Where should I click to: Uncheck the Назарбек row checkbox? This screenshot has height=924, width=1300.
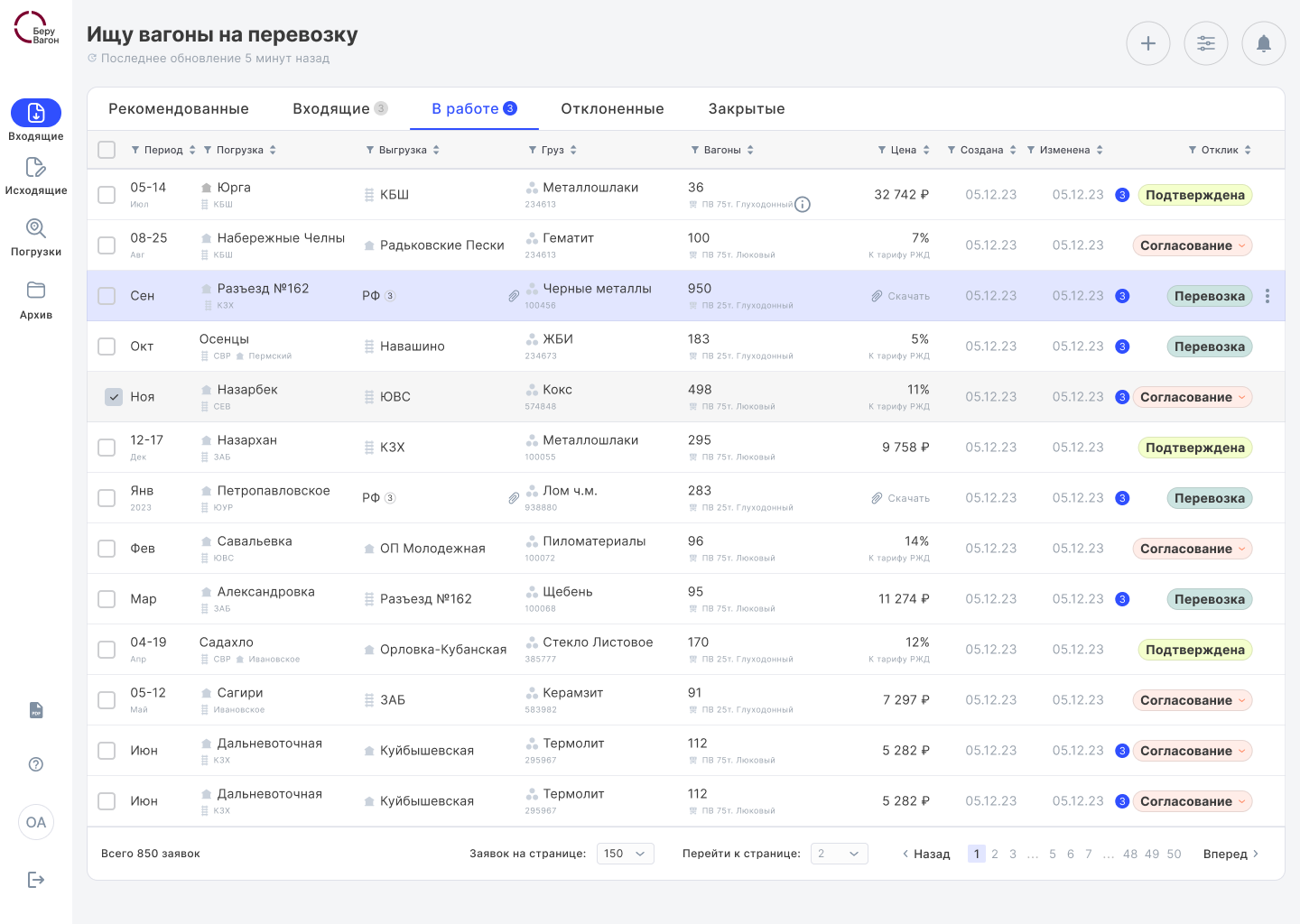coord(114,397)
